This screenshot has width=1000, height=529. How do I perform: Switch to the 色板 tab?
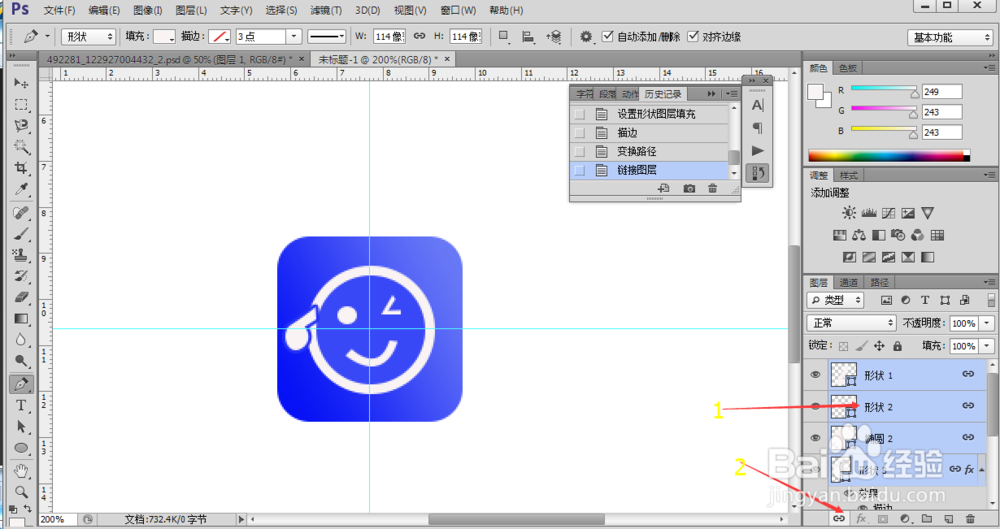coord(848,68)
